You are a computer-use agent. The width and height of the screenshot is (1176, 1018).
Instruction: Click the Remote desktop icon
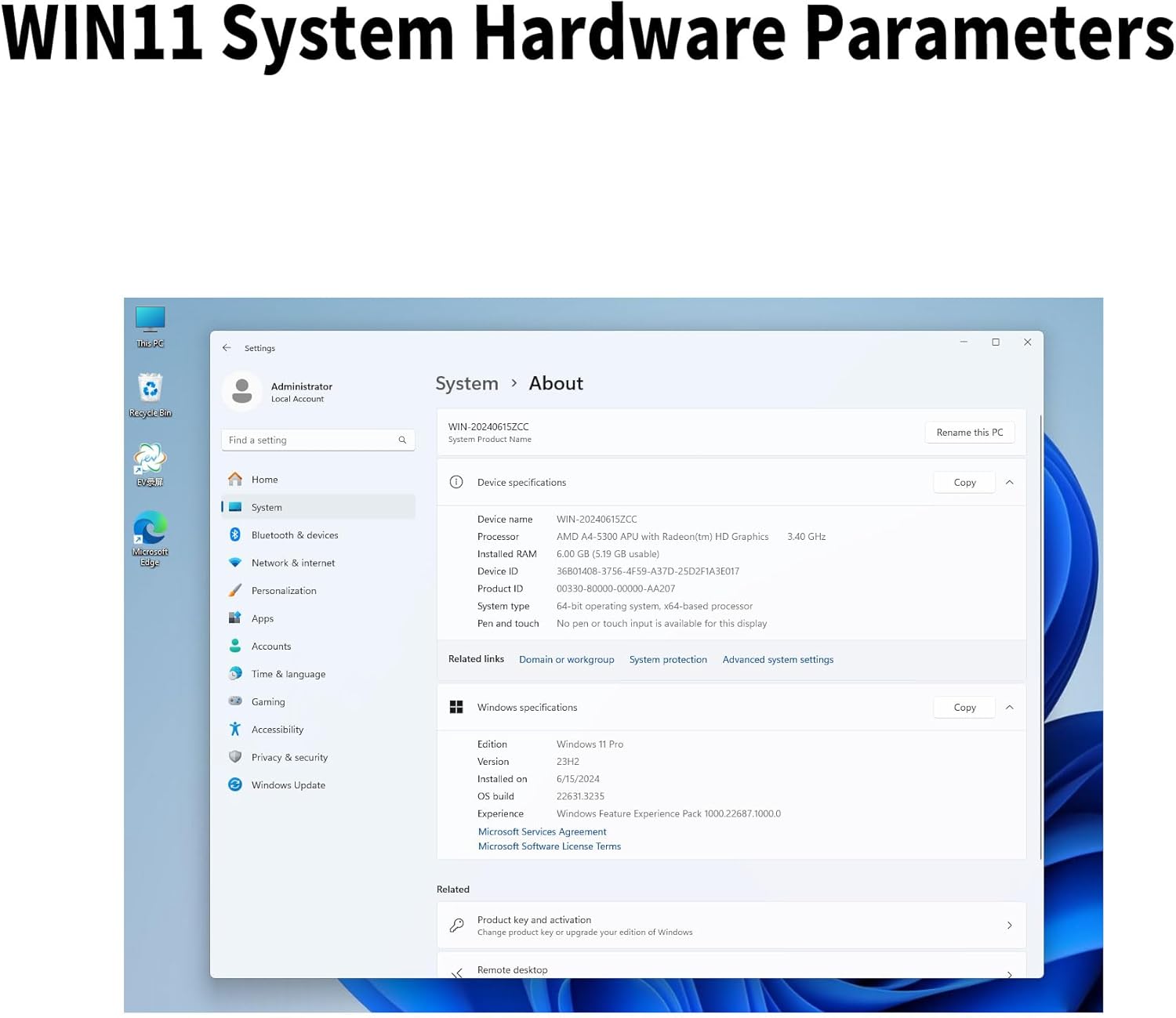[456, 973]
